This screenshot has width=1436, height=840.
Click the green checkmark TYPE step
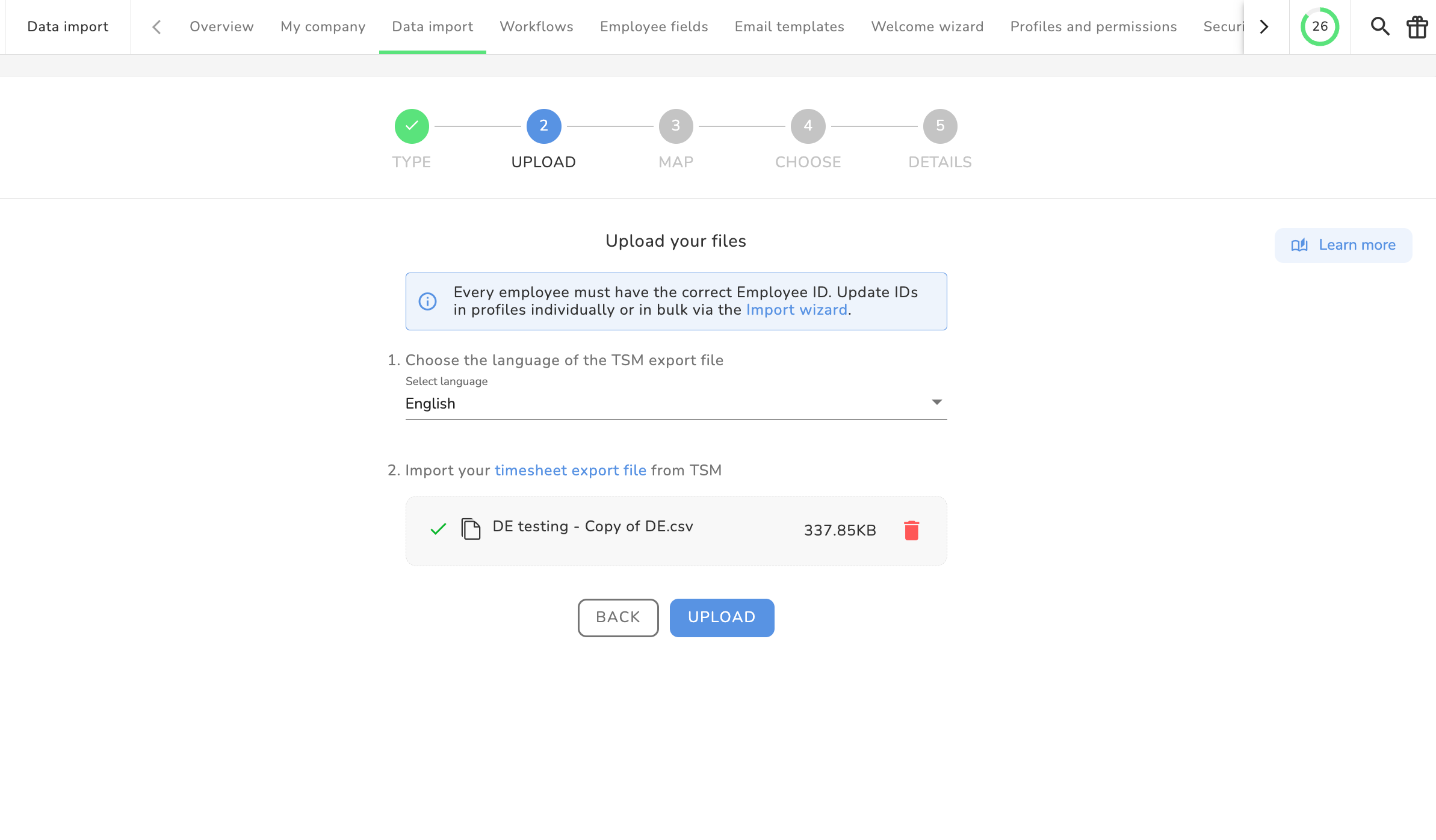tap(412, 126)
